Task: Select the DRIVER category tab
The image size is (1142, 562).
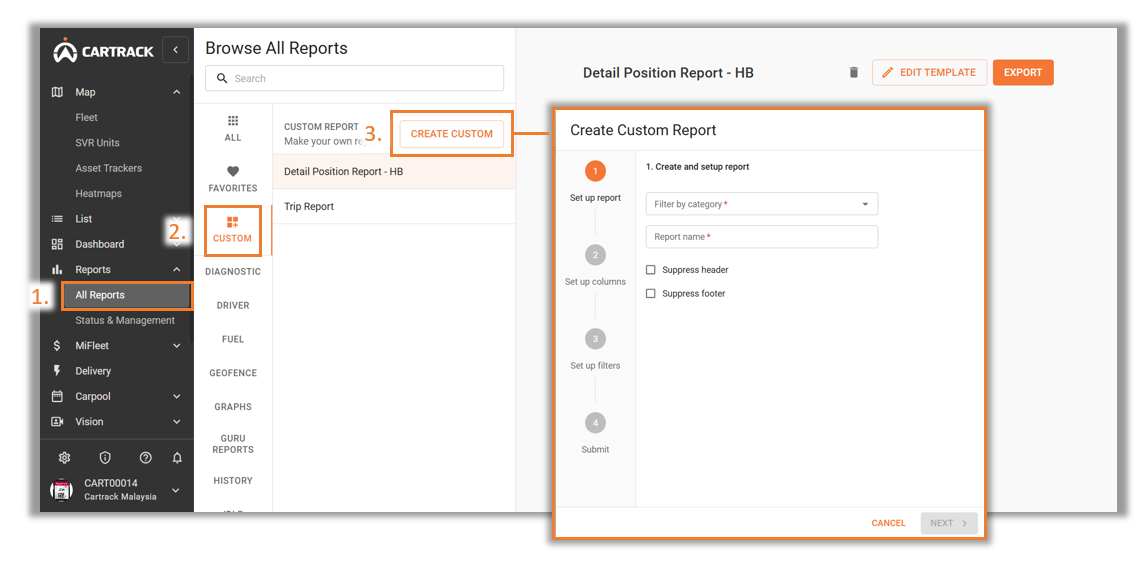Action: click(x=233, y=305)
